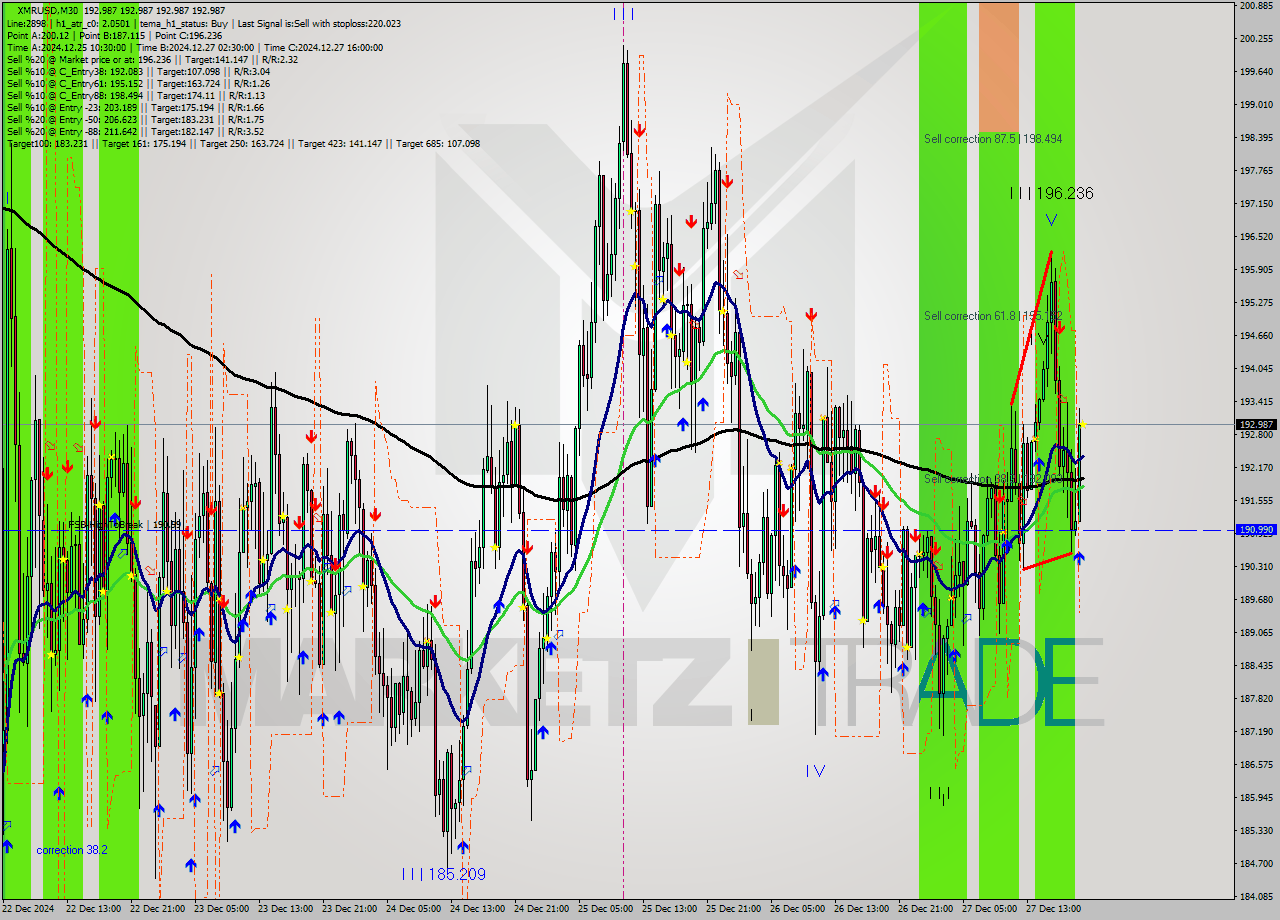
Task: Click the '23 Dec 21:00' time axis label
Action: click(349, 909)
